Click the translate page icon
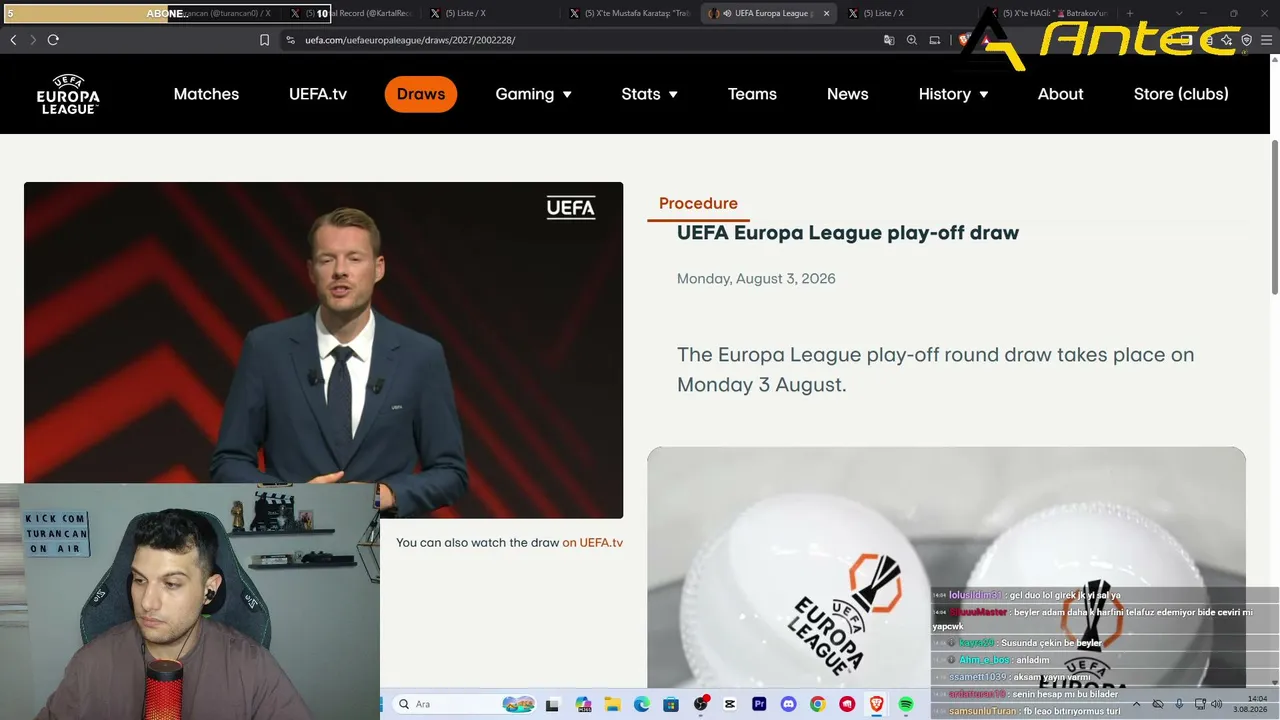The height and width of the screenshot is (720, 1280). (x=889, y=40)
